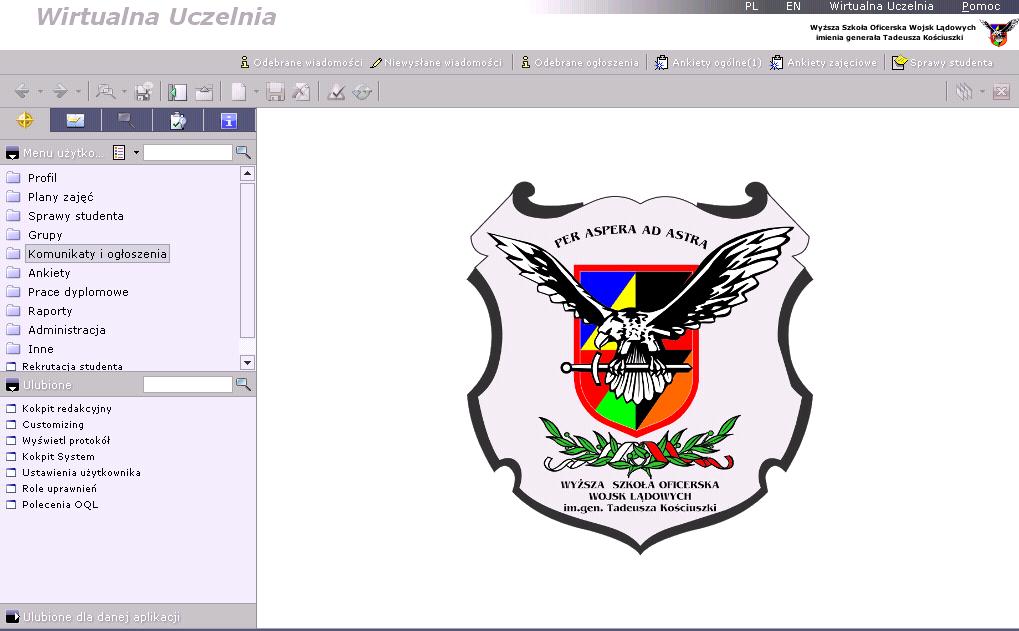Open dropdown next to the find icon
Image resolution: width=1019 pixels, height=631 pixels.
click(124, 92)
